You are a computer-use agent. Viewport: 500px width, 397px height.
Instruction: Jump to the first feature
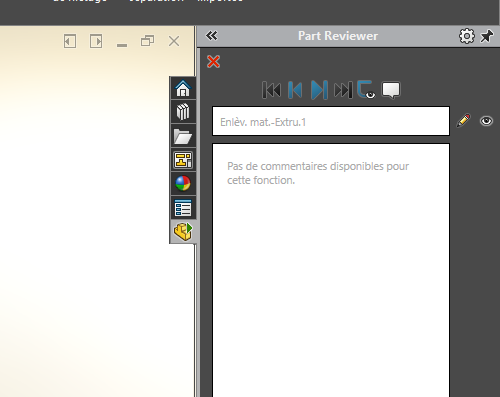272,90
